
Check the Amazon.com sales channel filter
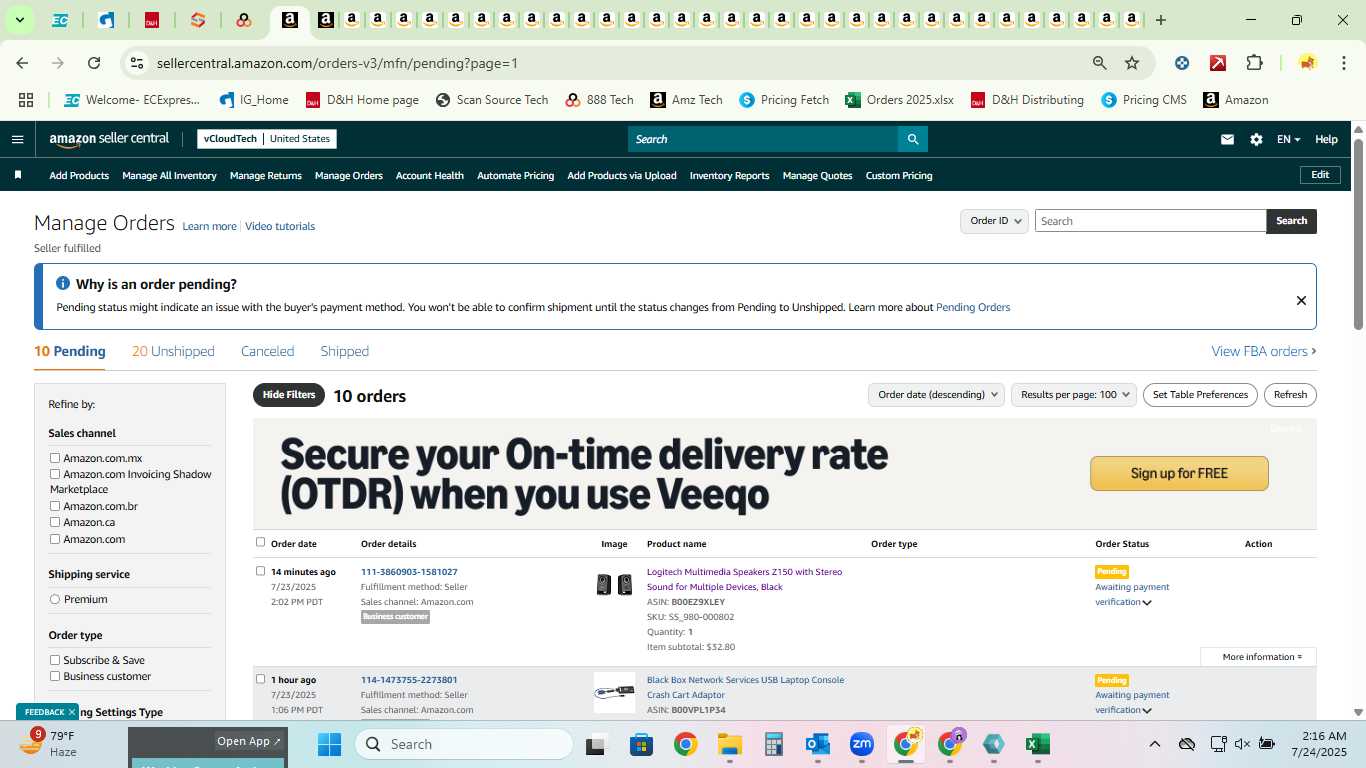pyautogui.click(x=55, y=539)
